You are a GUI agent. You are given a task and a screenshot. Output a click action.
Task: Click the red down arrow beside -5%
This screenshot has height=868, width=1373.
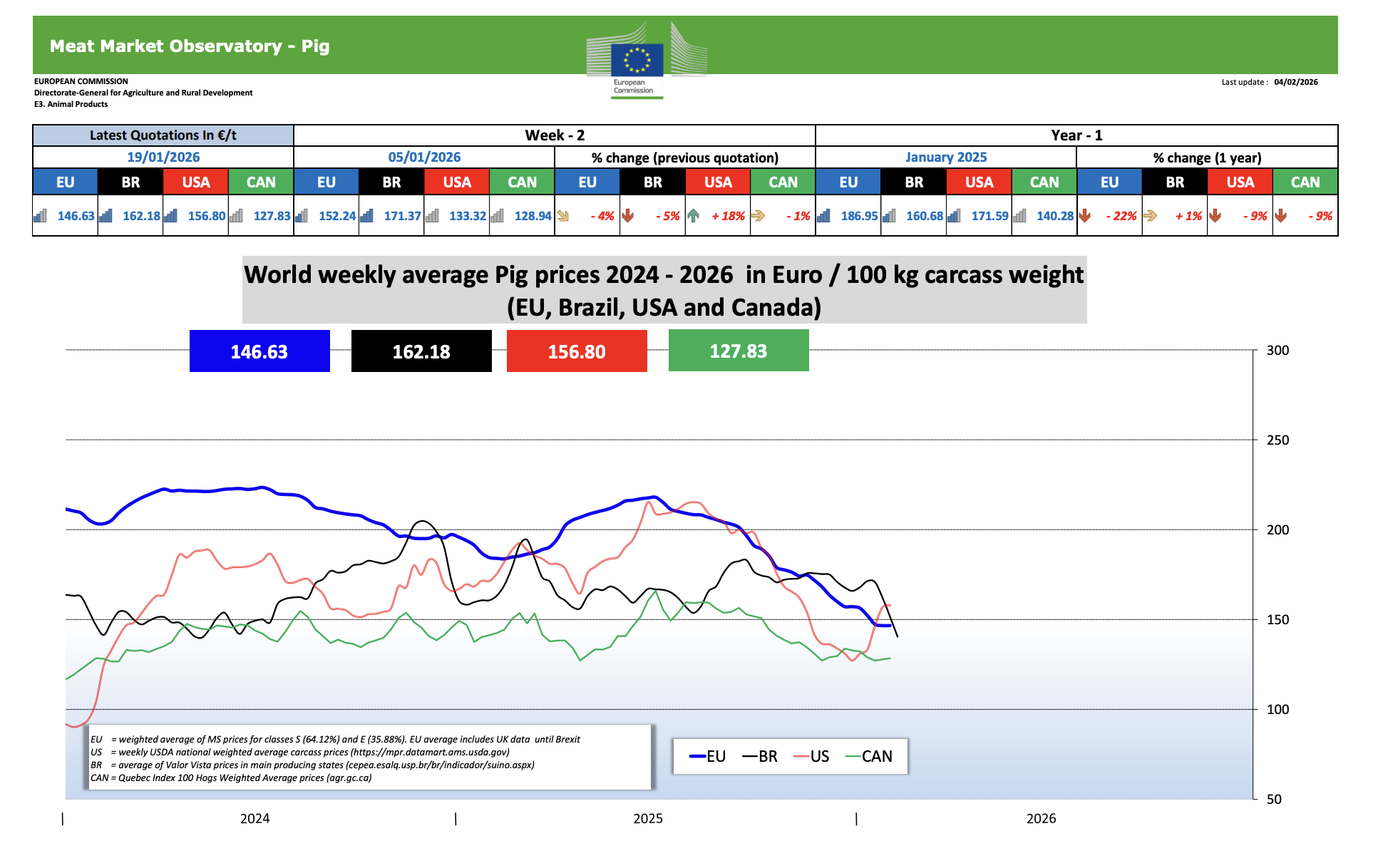click(628, 215)
